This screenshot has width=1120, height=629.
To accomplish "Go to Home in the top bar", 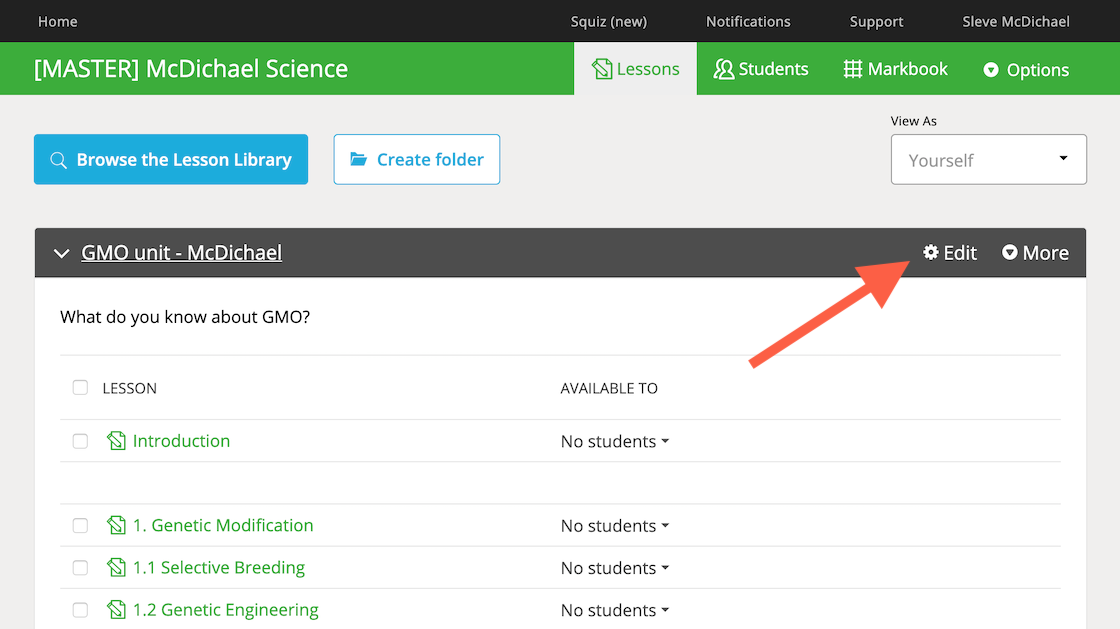I will coord(58,21).
